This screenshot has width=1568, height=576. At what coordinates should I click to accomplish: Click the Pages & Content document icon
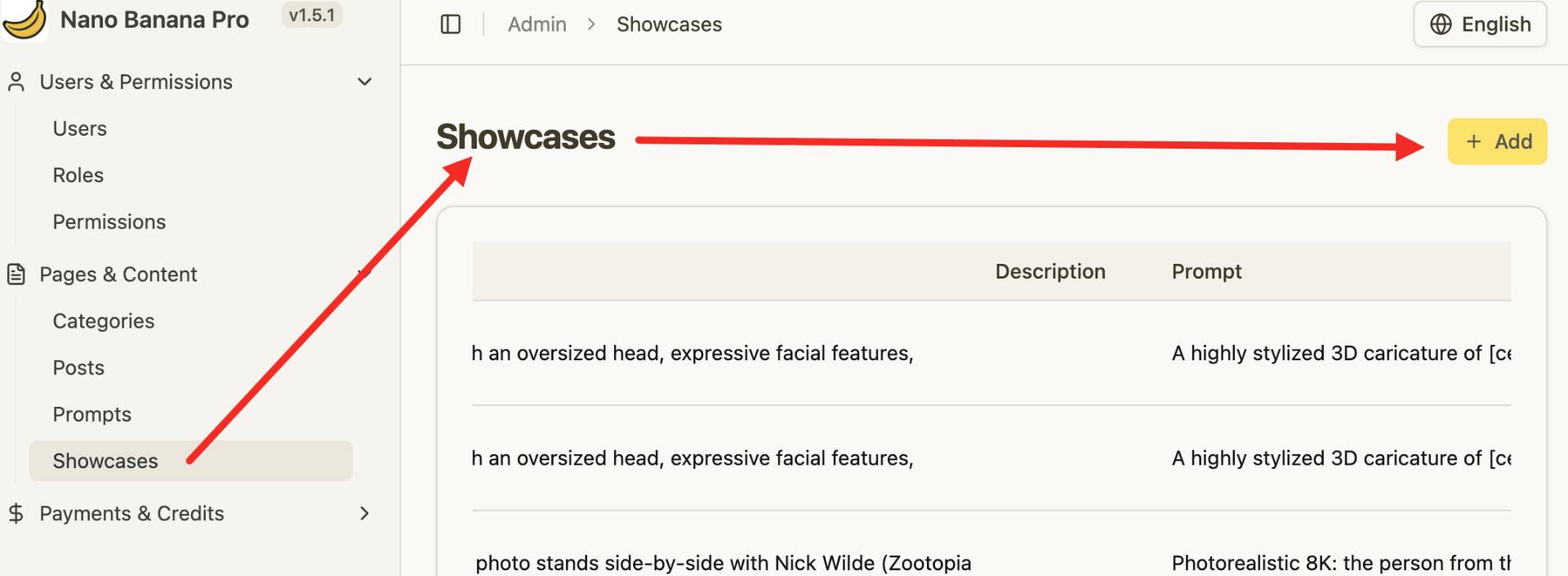tap(16, 275)
